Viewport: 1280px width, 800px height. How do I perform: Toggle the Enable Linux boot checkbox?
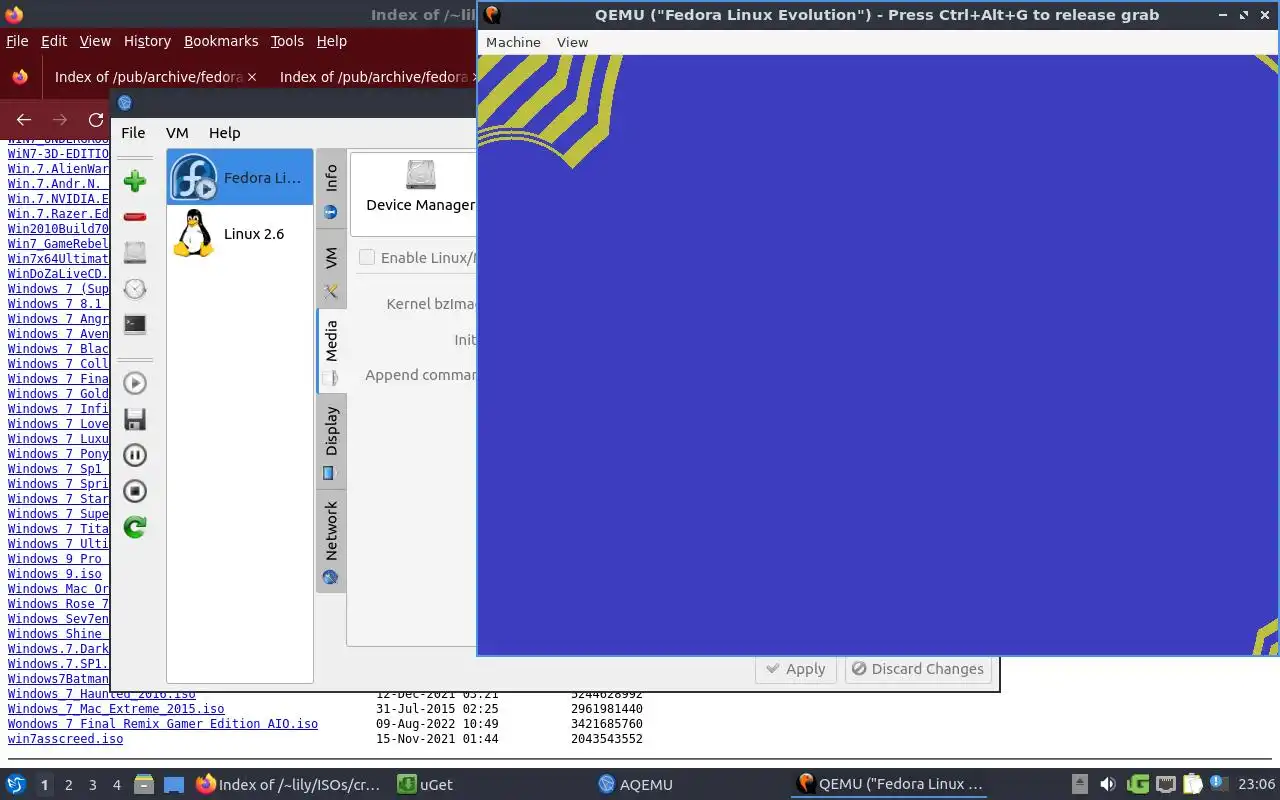pos(367,257)
